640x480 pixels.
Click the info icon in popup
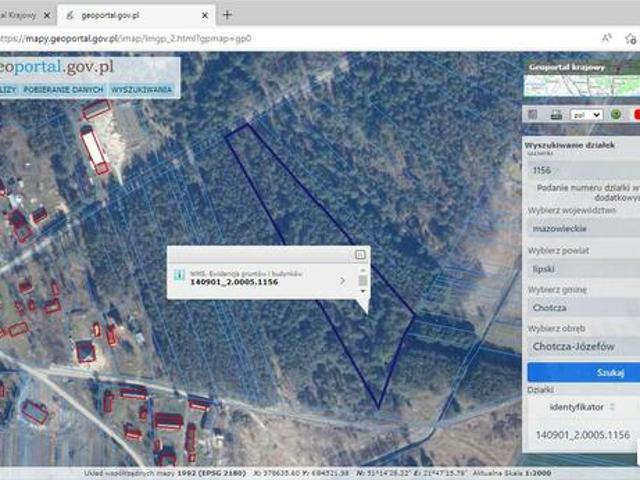pos(179,274)
